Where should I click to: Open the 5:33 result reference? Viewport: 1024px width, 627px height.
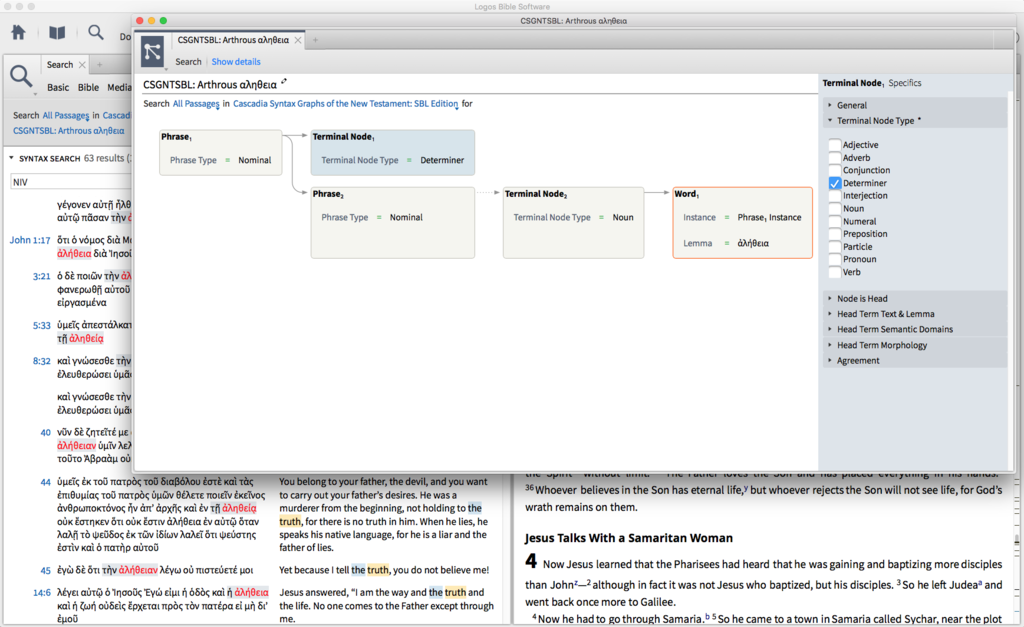(x=42, y=325)
